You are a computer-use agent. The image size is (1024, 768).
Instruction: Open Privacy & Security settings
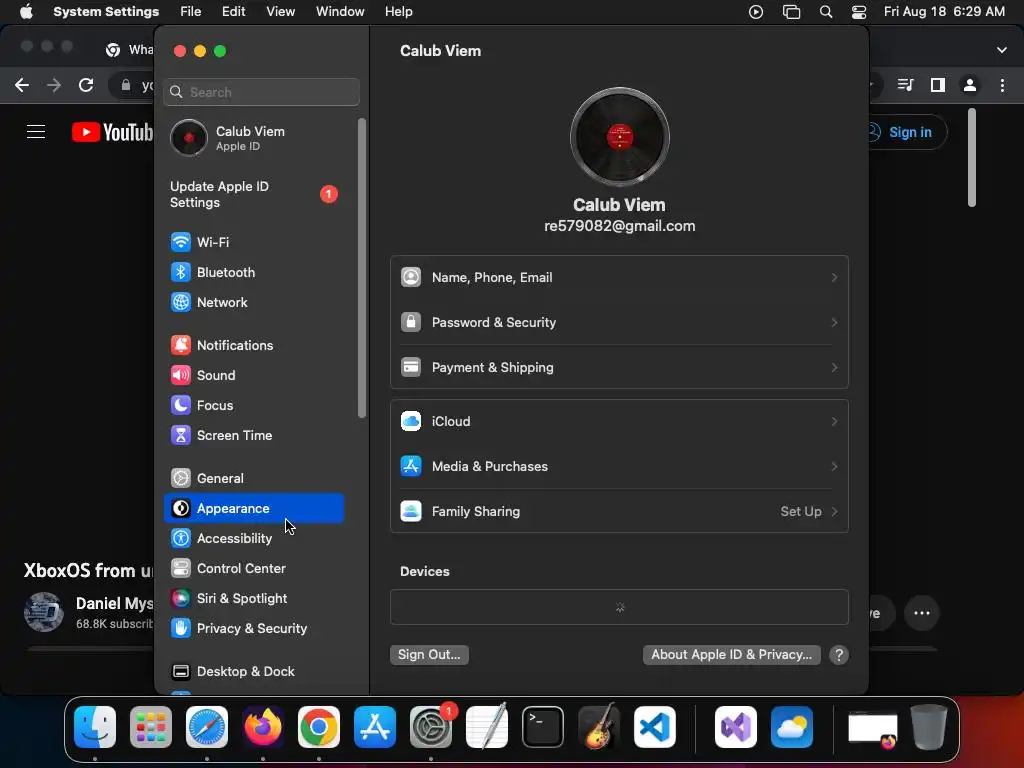[253, 629]
